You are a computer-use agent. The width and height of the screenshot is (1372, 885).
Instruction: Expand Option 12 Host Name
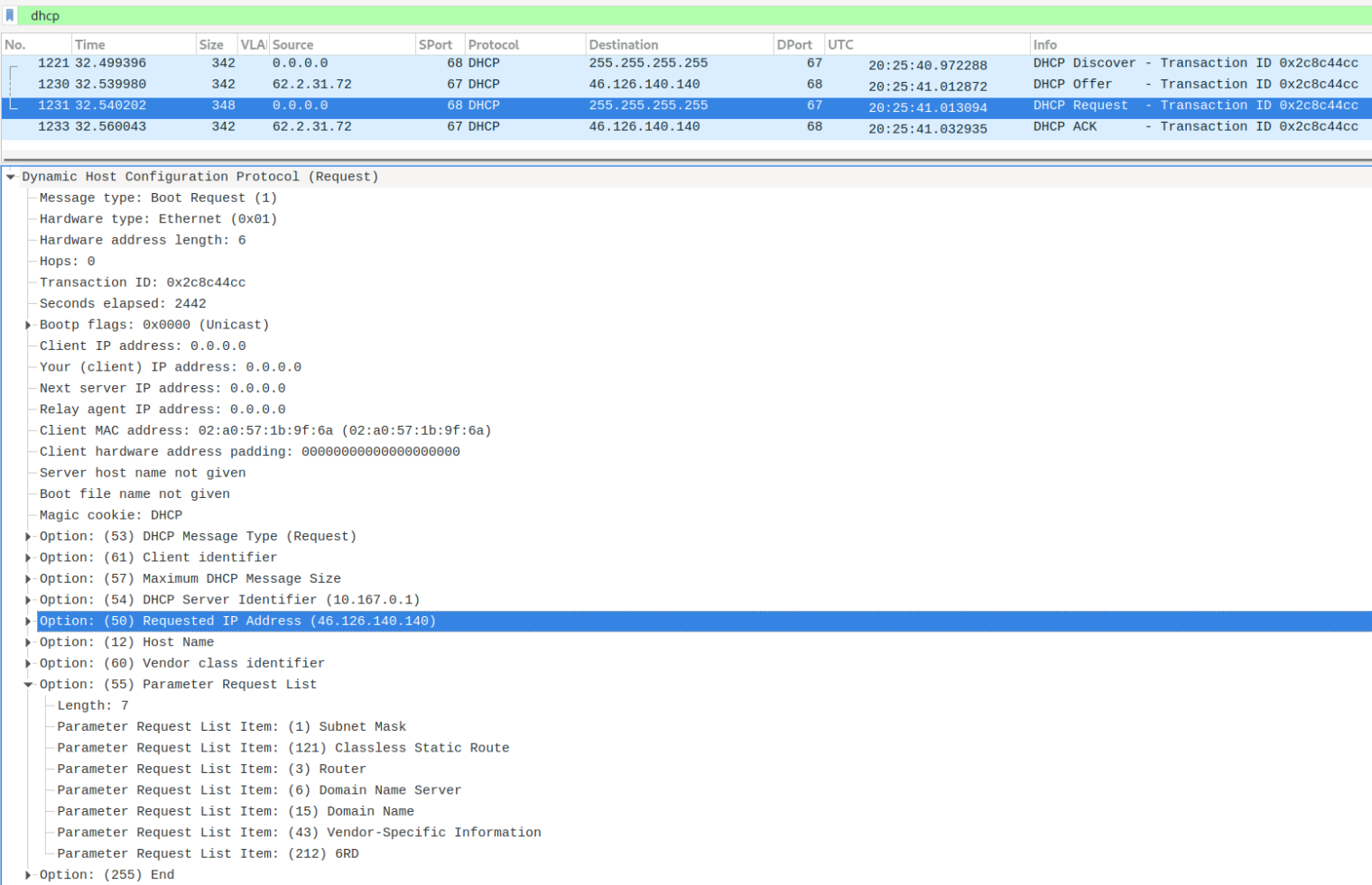click(28, 642)
